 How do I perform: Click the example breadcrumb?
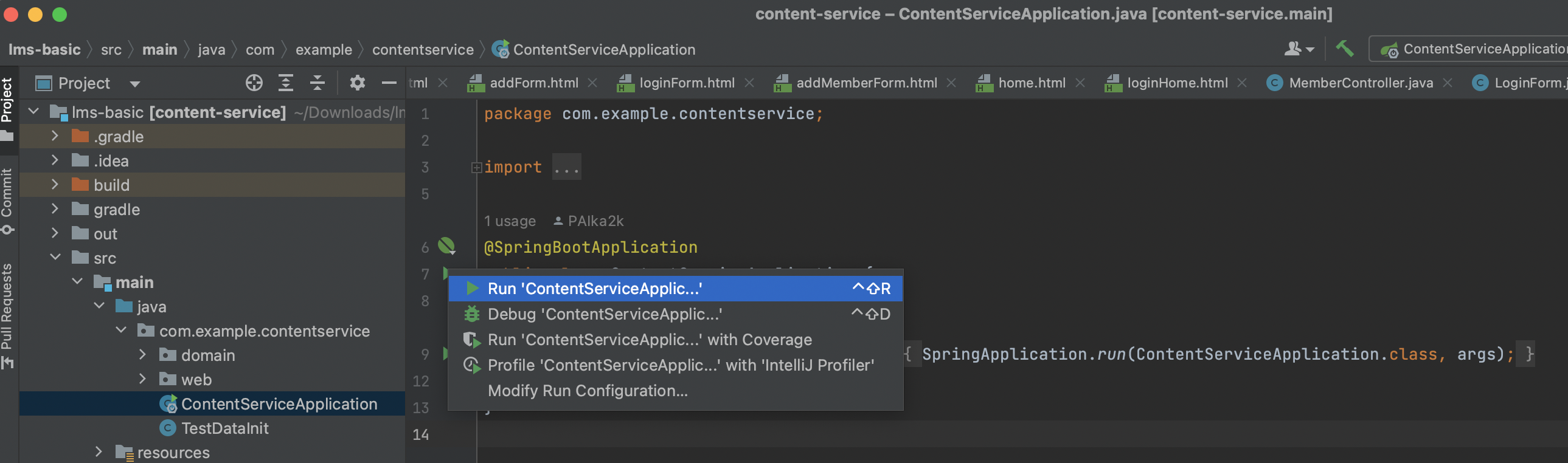click(324, 49)
